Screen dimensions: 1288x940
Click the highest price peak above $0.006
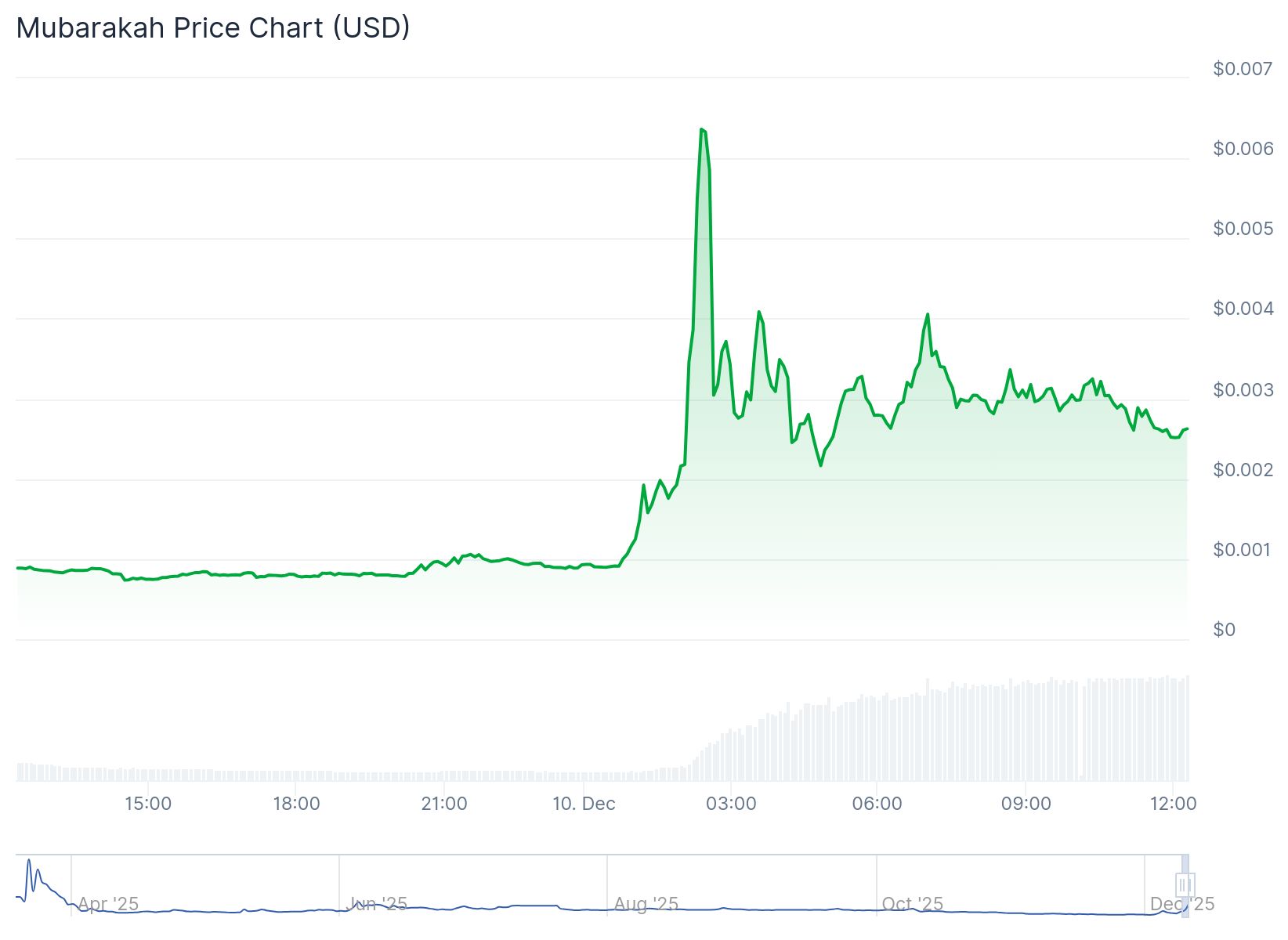701,129
